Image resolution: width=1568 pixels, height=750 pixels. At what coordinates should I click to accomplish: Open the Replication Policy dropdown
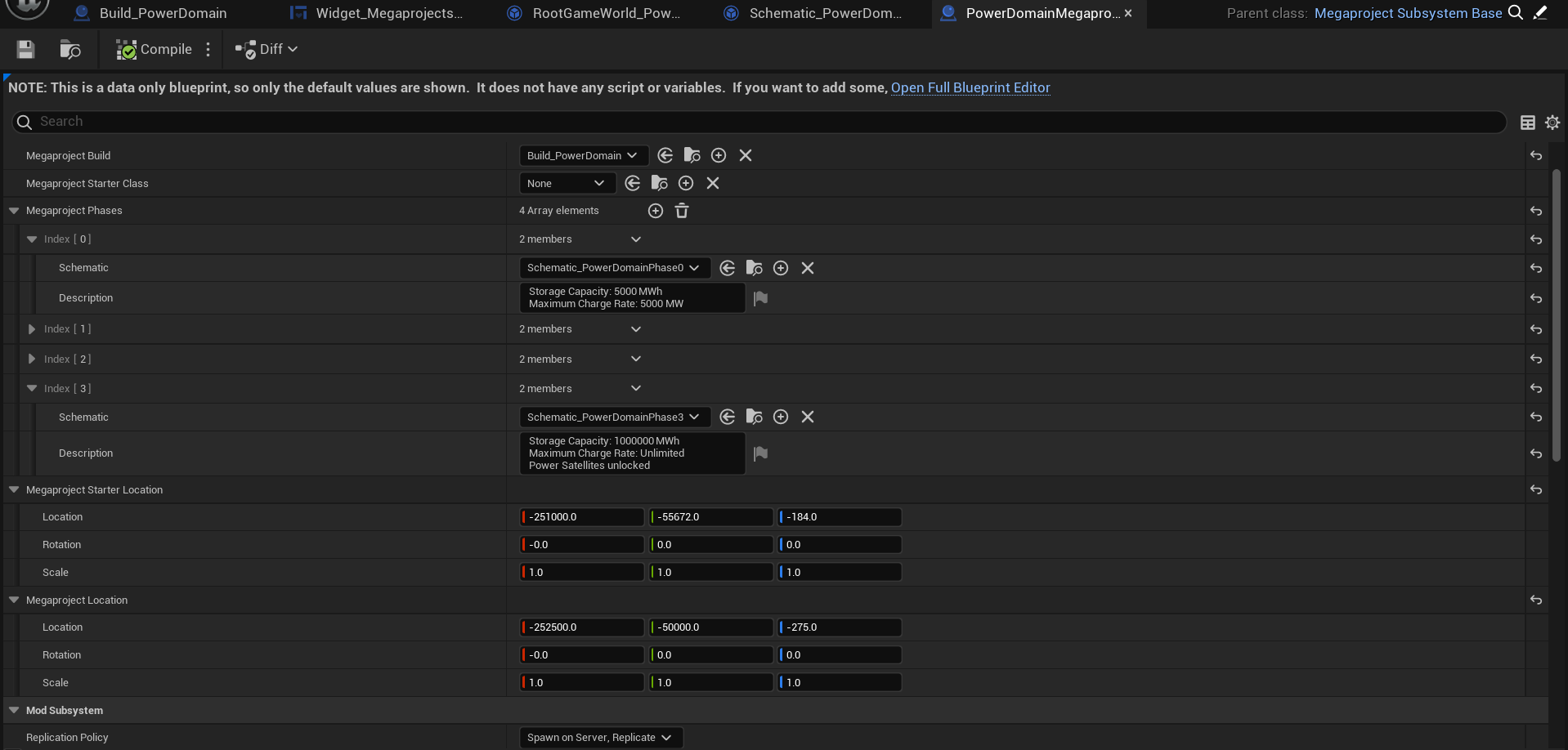(601, 738)
